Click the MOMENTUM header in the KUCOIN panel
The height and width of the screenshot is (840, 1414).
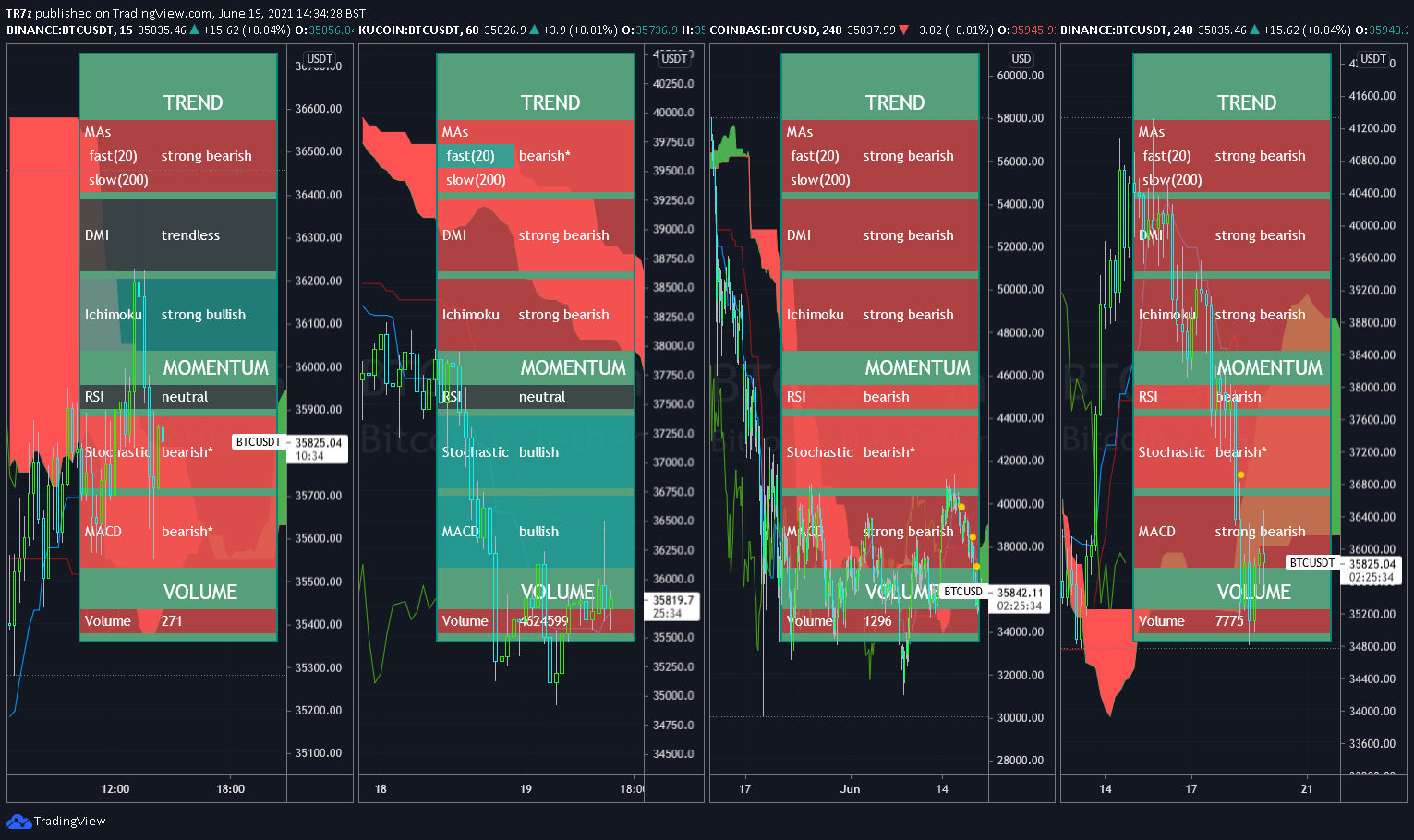click(x=574, y=367)
